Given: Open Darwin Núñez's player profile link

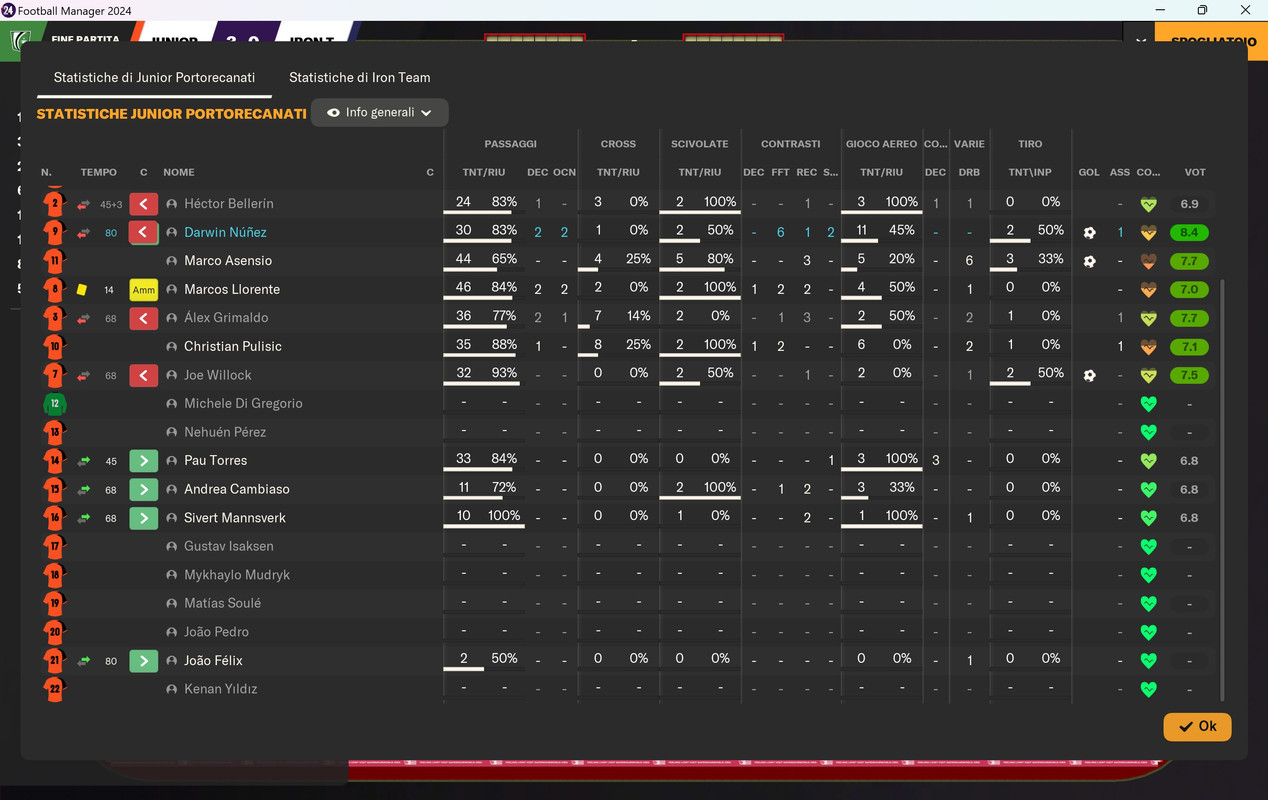Looking at the screenshot, I should pos(225,232).
